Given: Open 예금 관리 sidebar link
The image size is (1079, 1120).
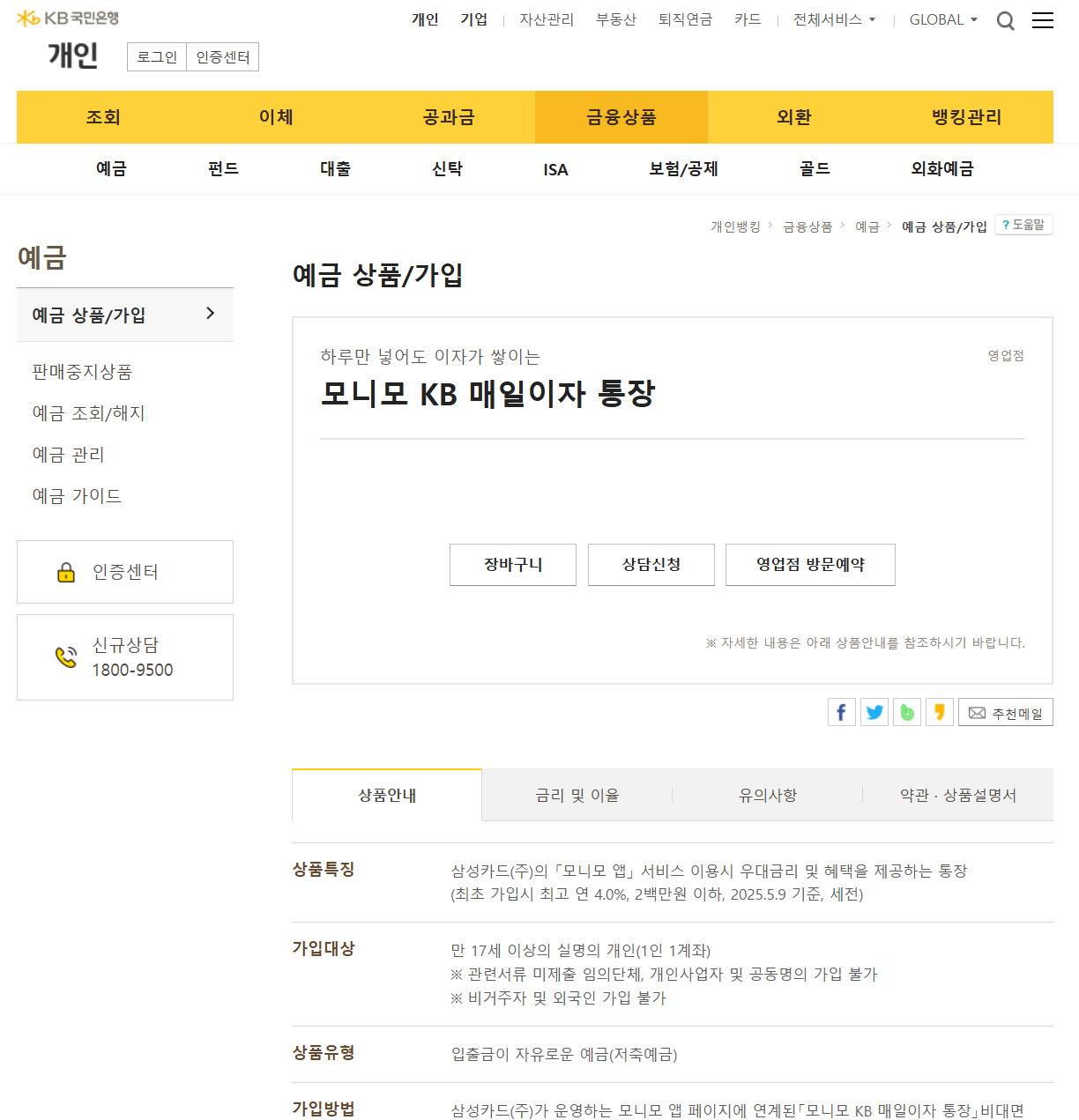Looking at the screenshot, I should click(x=68, y=455).
